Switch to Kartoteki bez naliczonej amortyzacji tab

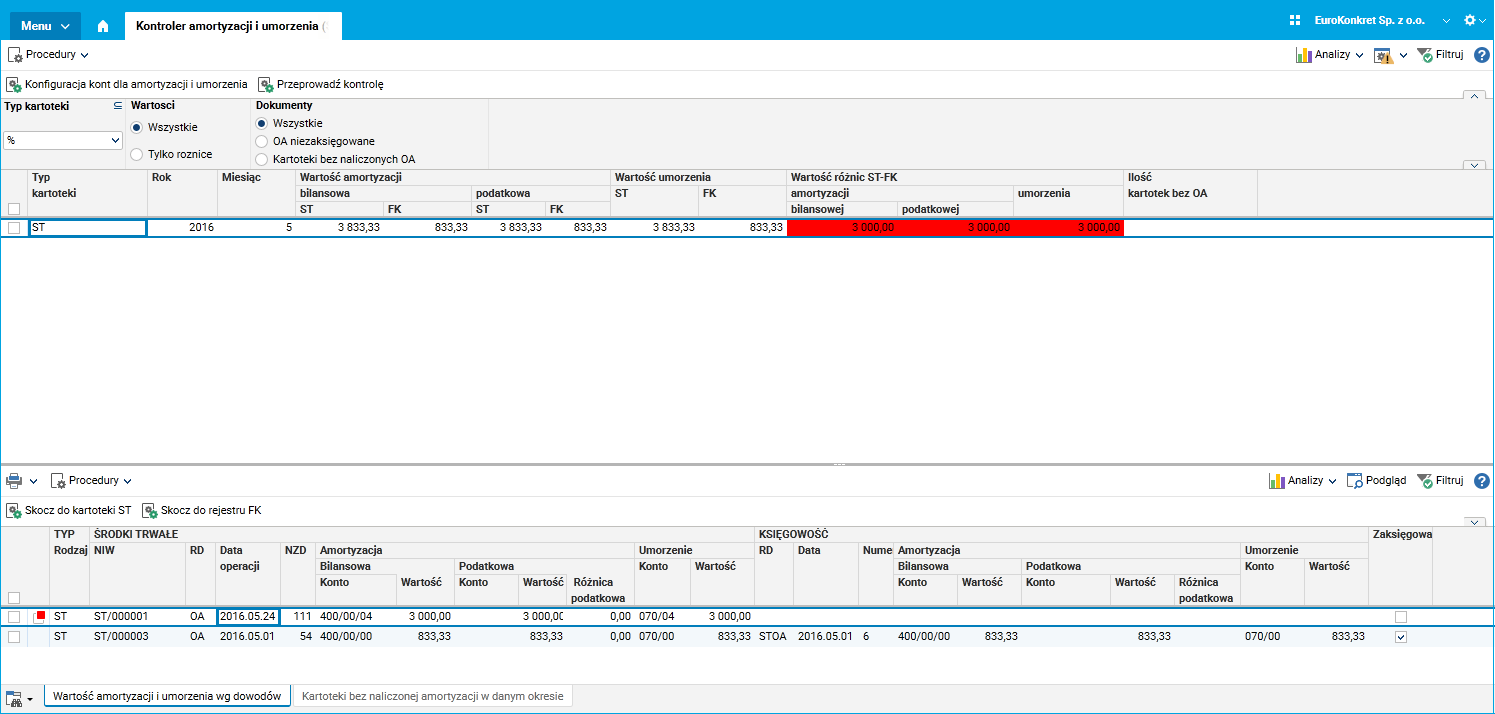[432, 696]
